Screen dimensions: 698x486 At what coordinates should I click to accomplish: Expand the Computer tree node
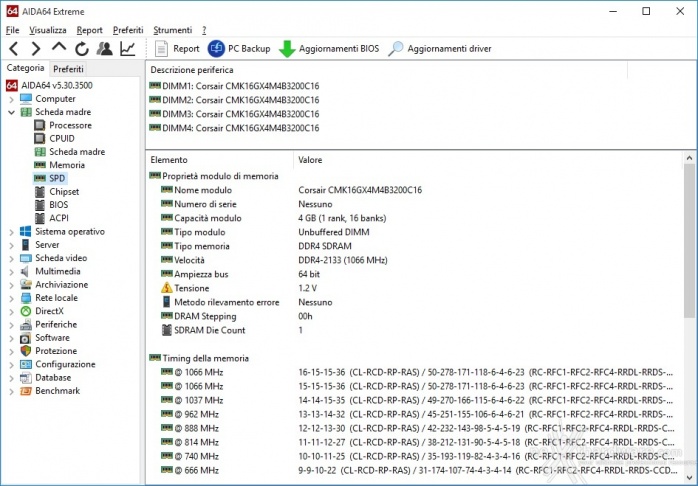[12, 99]
